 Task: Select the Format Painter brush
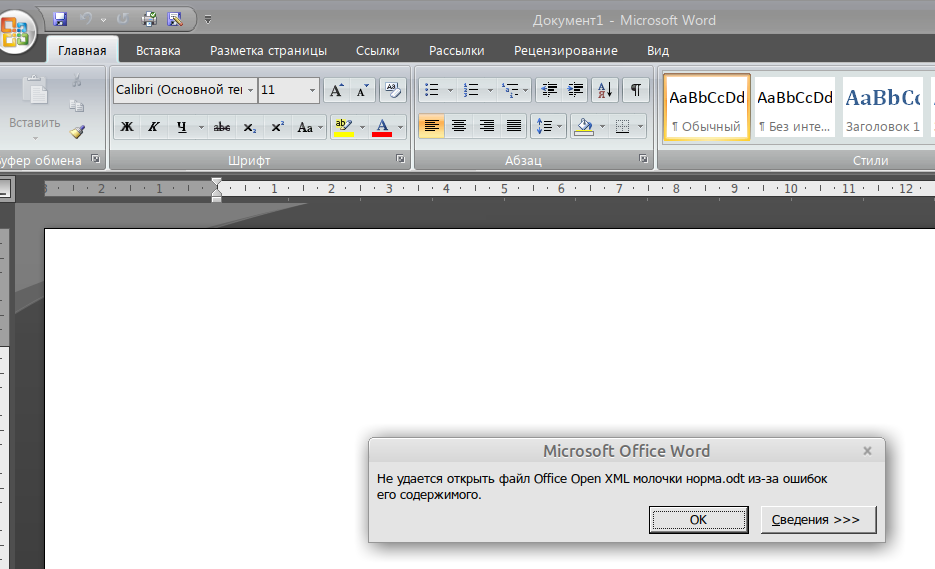77,131
